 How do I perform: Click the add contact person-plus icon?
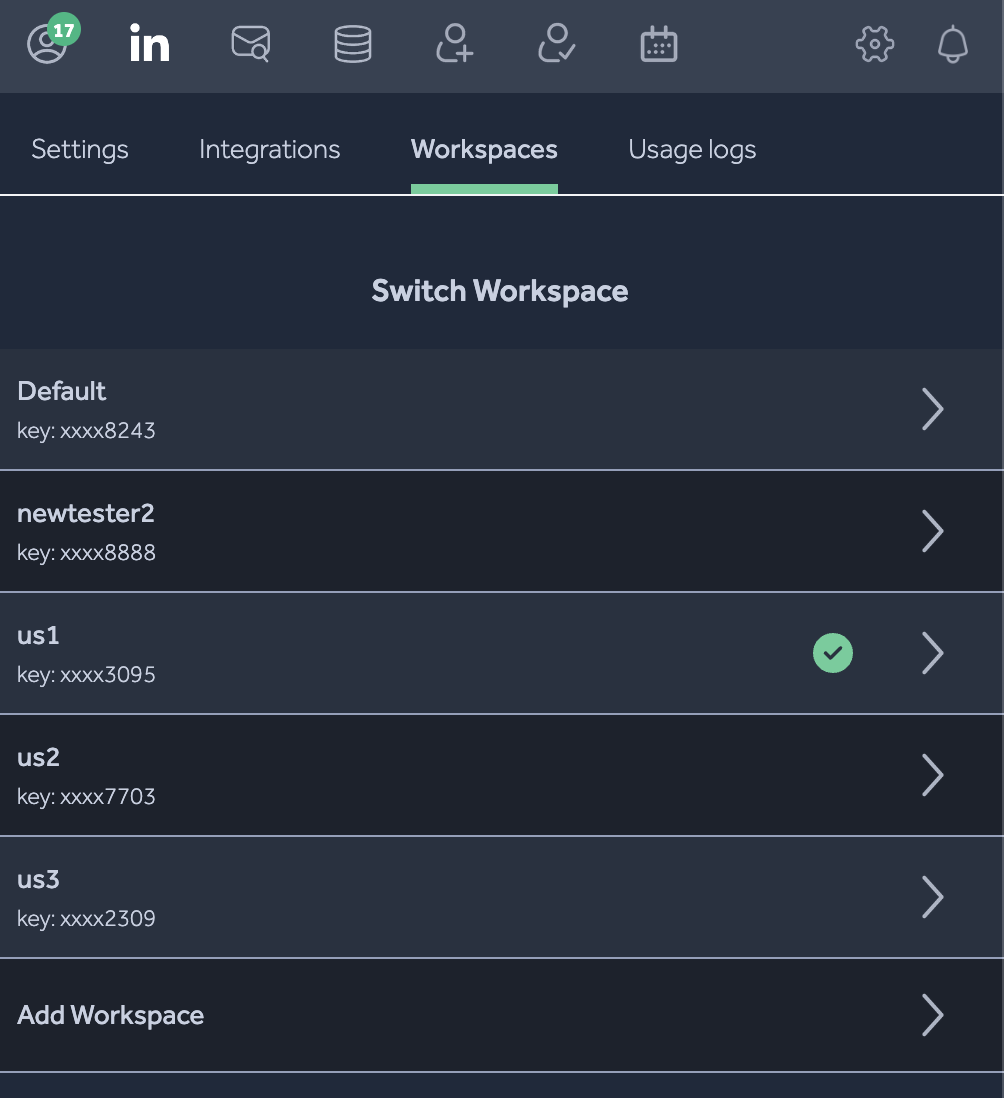(454, 45)
